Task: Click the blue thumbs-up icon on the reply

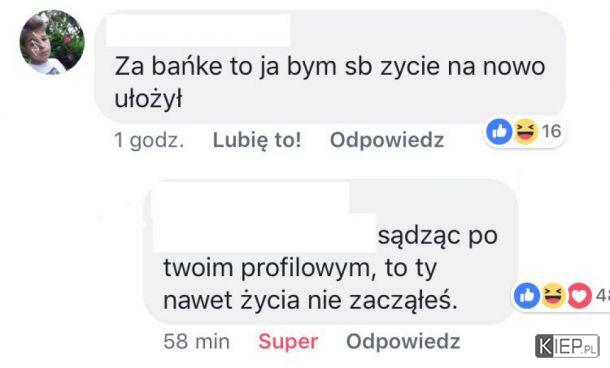Action: (527, 296)
